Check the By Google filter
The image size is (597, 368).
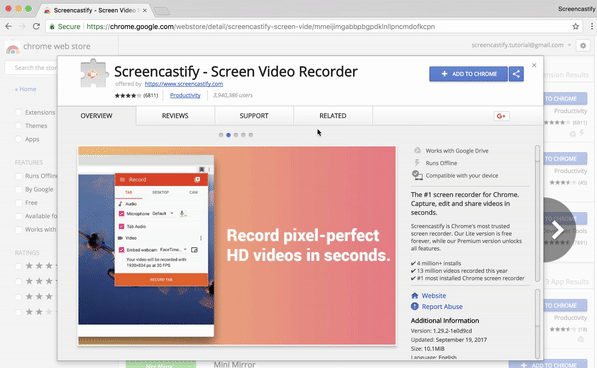tap(18, 189)
